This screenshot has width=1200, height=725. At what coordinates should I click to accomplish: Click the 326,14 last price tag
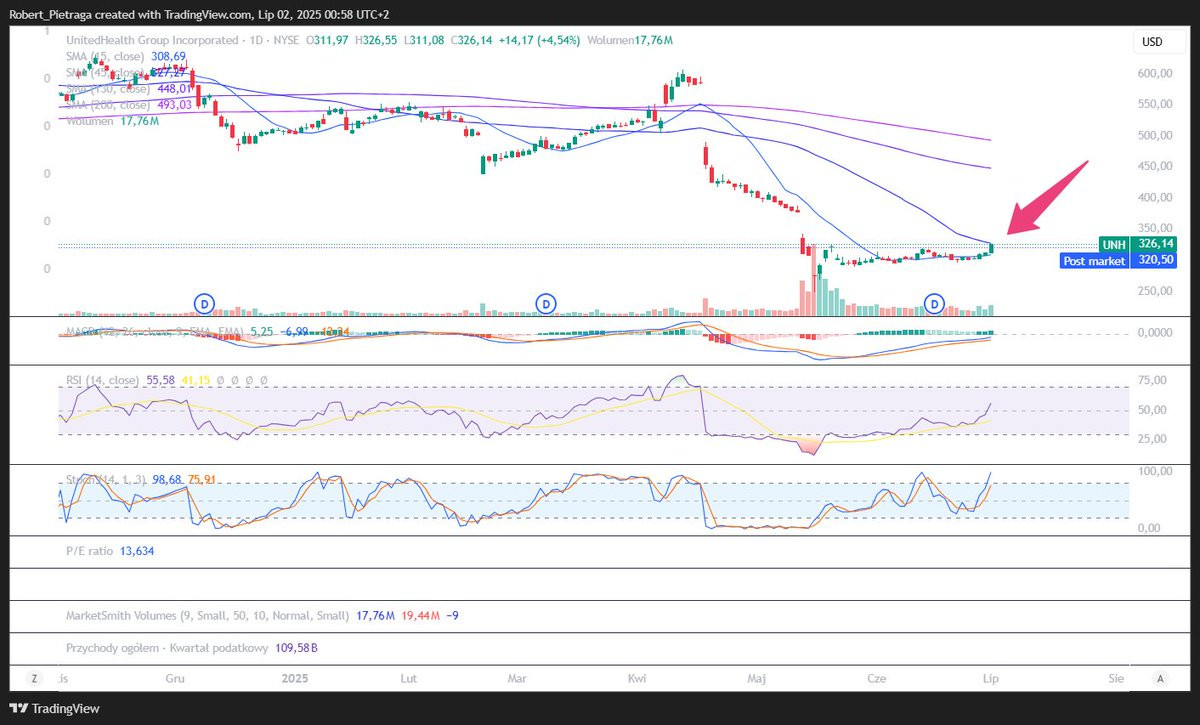1153,244
